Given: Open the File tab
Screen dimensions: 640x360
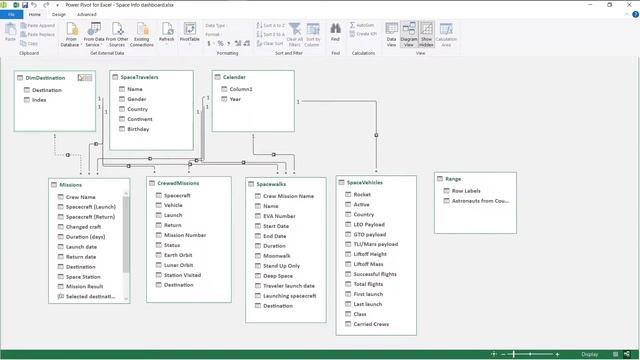Looking at the screenshot, I should (11, 14).
